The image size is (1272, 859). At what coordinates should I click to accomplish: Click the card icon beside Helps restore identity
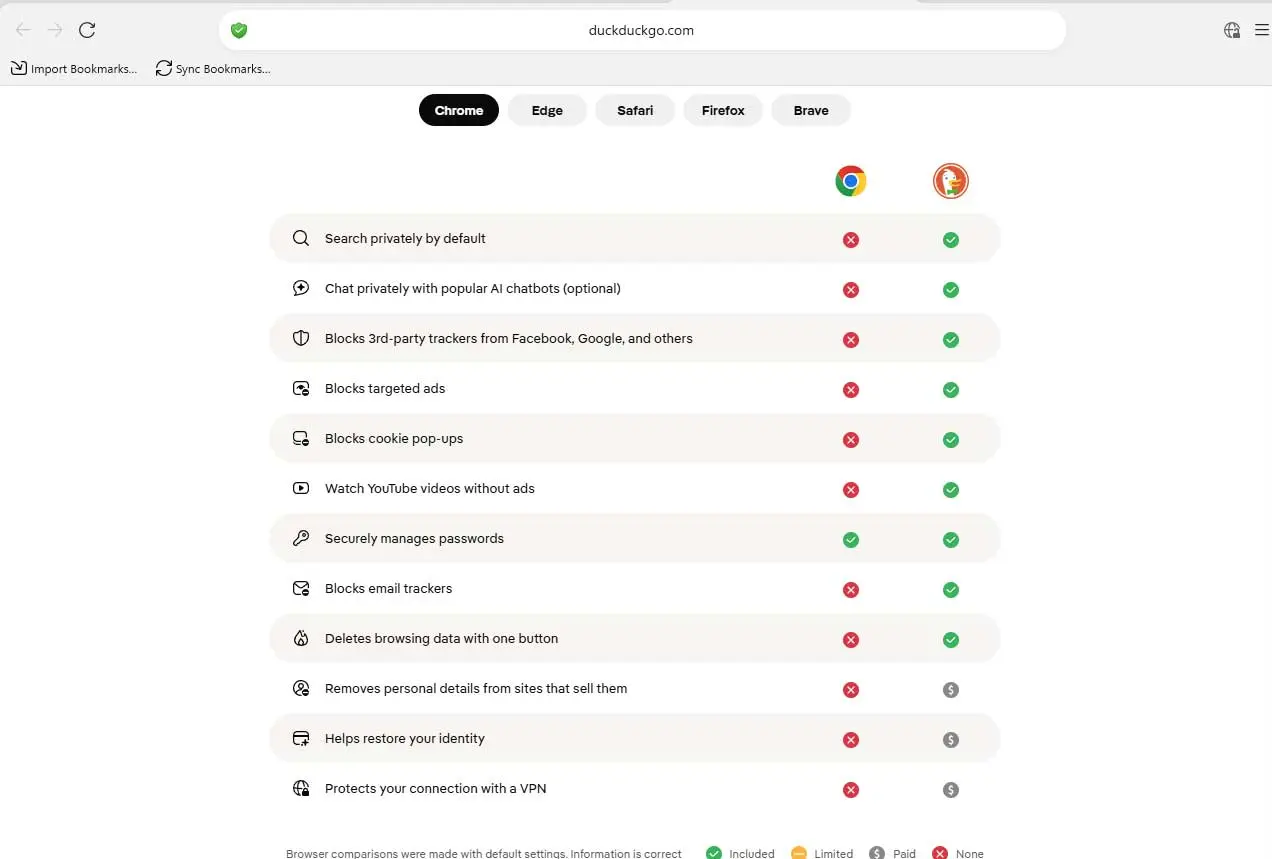click(x=301, y=738)
